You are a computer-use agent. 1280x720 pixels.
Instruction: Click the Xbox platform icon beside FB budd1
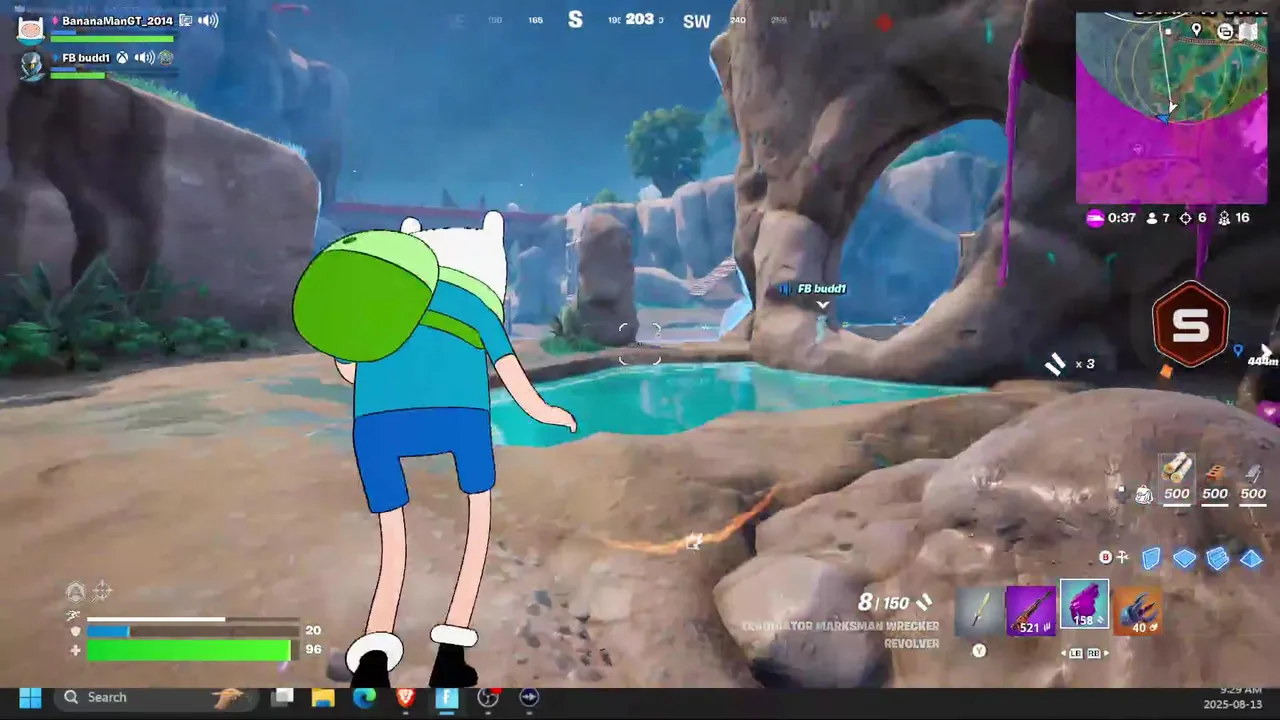coord(122,58)
